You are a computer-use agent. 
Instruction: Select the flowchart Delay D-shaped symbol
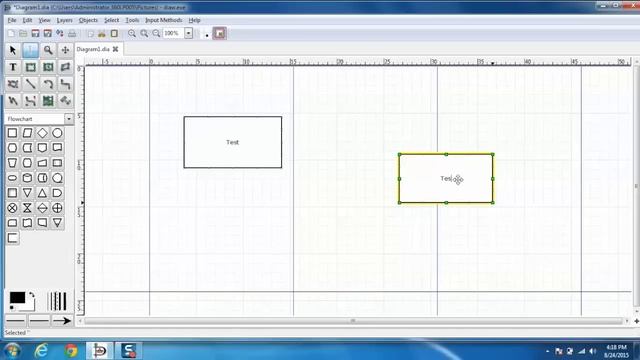[58, 193]
